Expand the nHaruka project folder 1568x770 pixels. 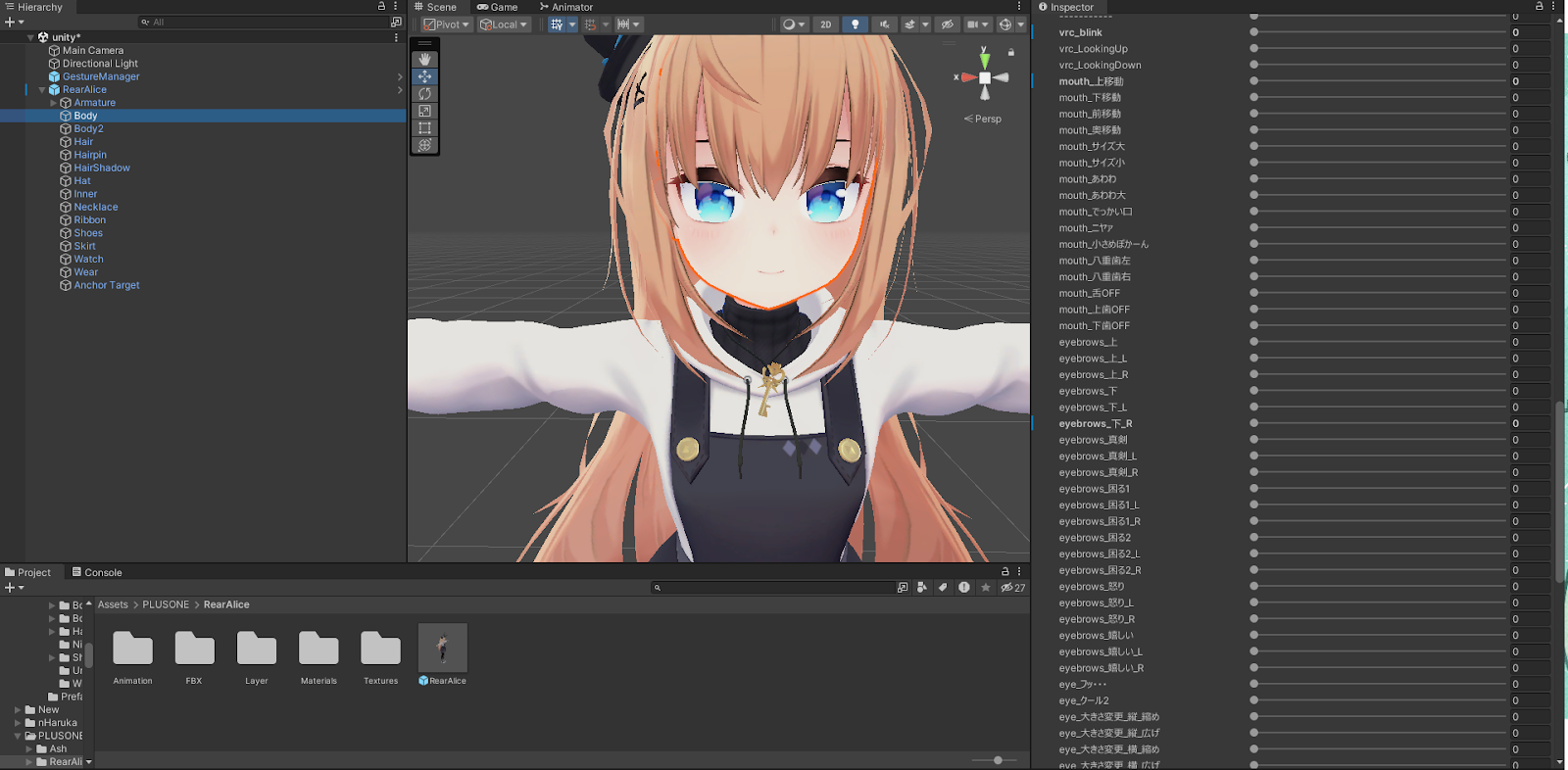18,723
